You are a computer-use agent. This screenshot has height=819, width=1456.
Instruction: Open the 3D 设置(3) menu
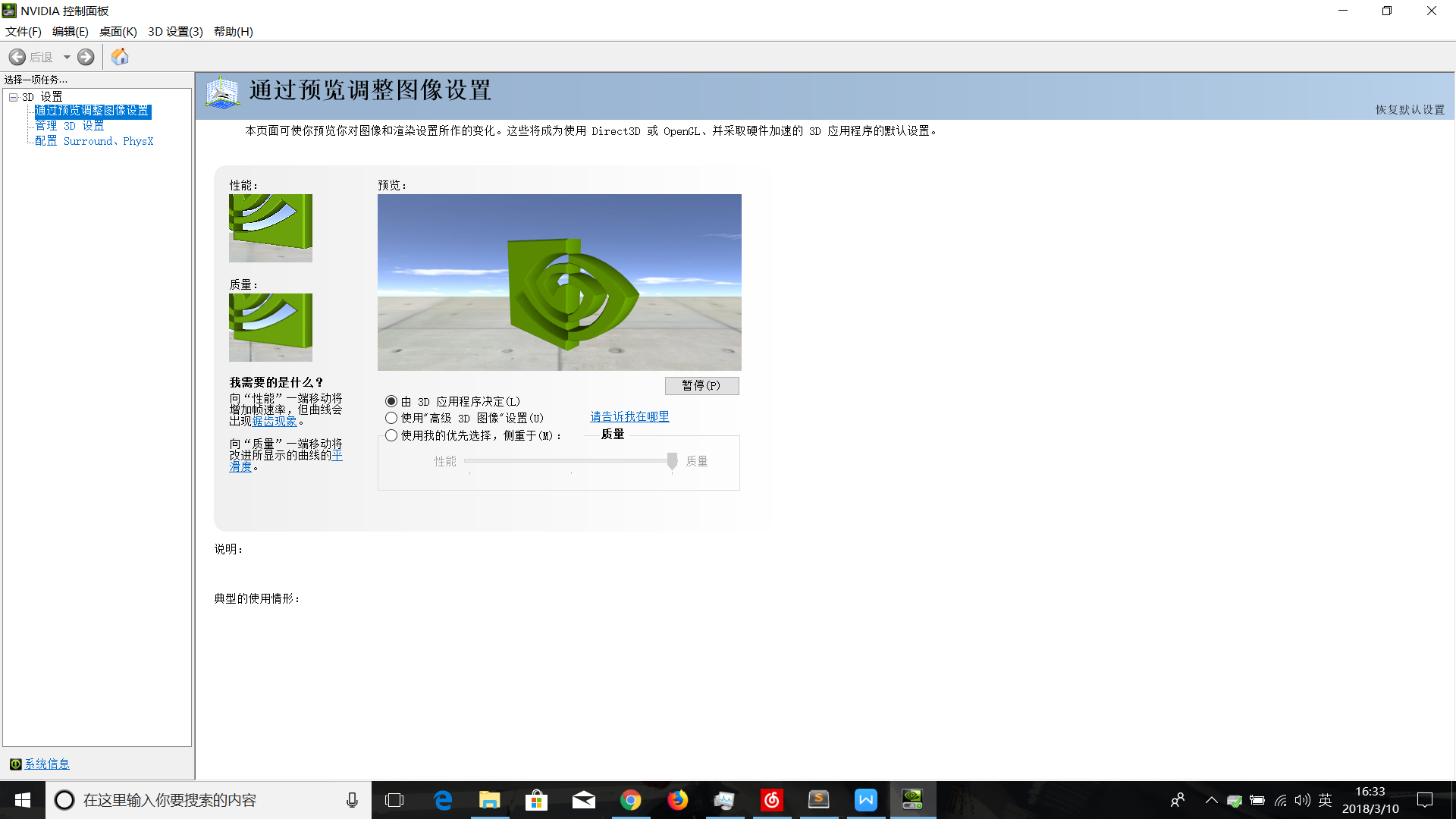tap(175, 32)
